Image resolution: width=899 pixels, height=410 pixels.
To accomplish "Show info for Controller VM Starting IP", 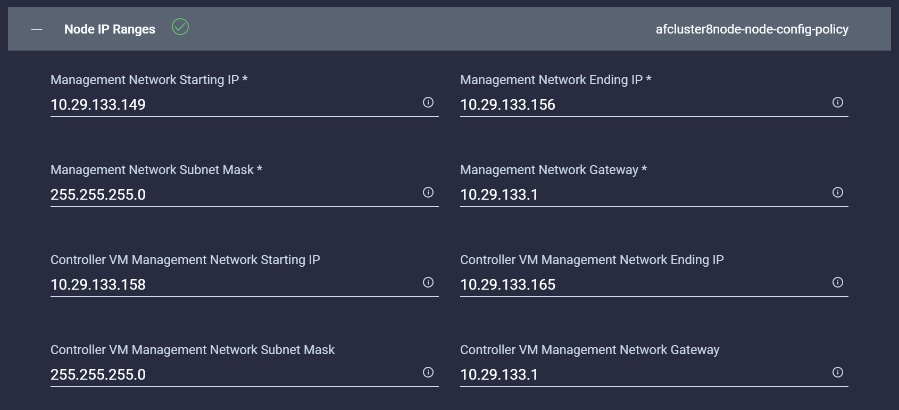I will click(428, 282).
